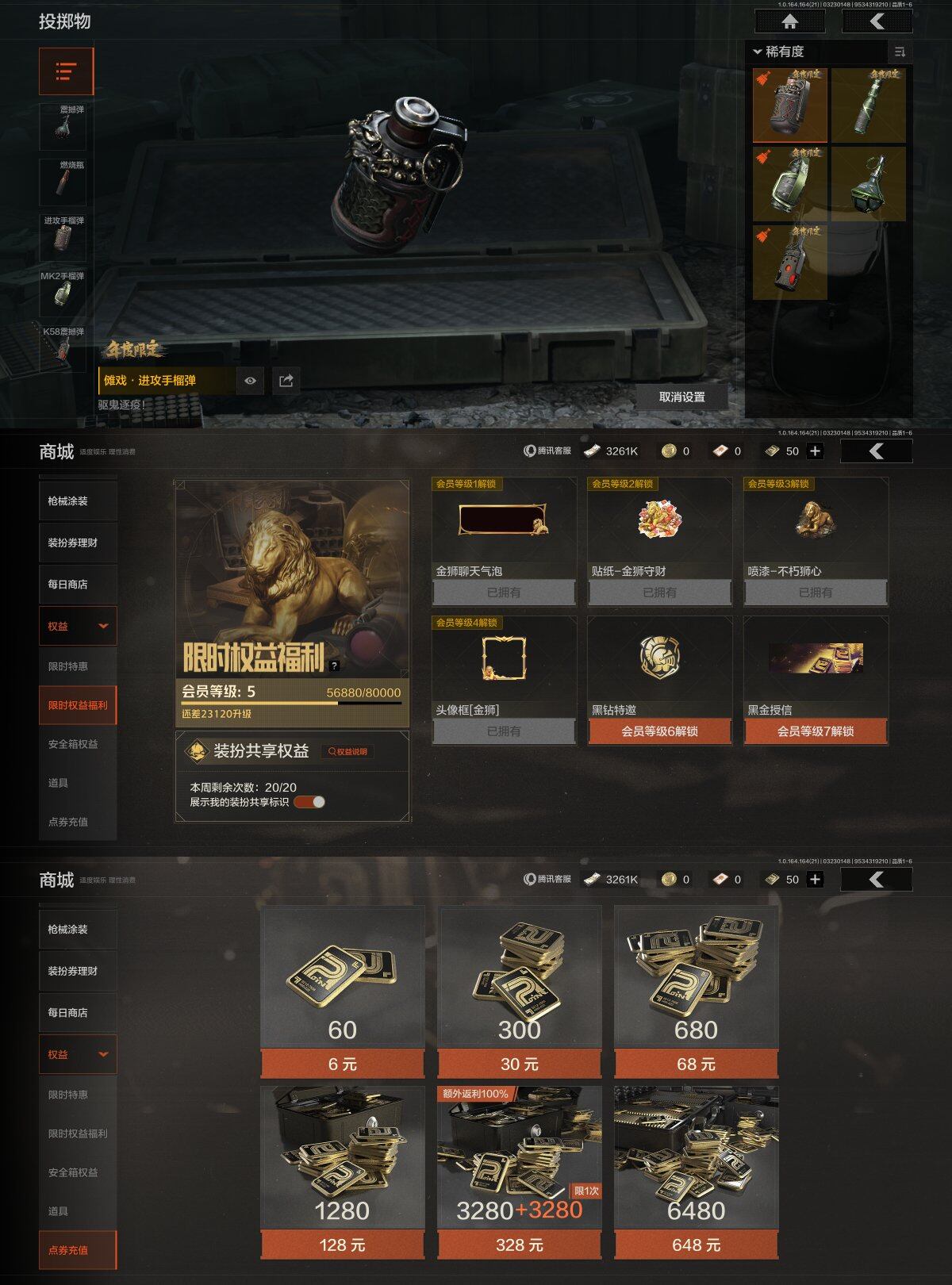Viewport: 952px width, 1285px height.
Task: Click the member level progress bar
Action: [x=291, y=703]
